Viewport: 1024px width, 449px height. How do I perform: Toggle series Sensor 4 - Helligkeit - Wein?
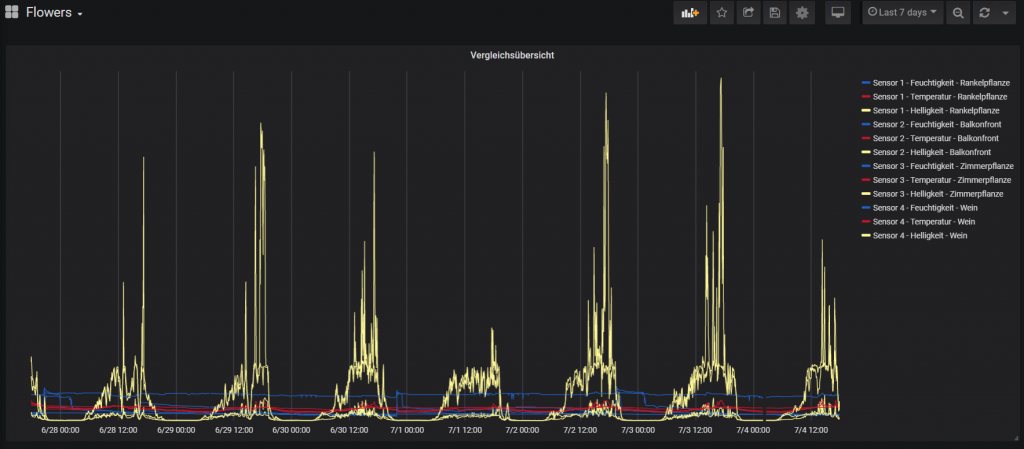click(920, 236)
